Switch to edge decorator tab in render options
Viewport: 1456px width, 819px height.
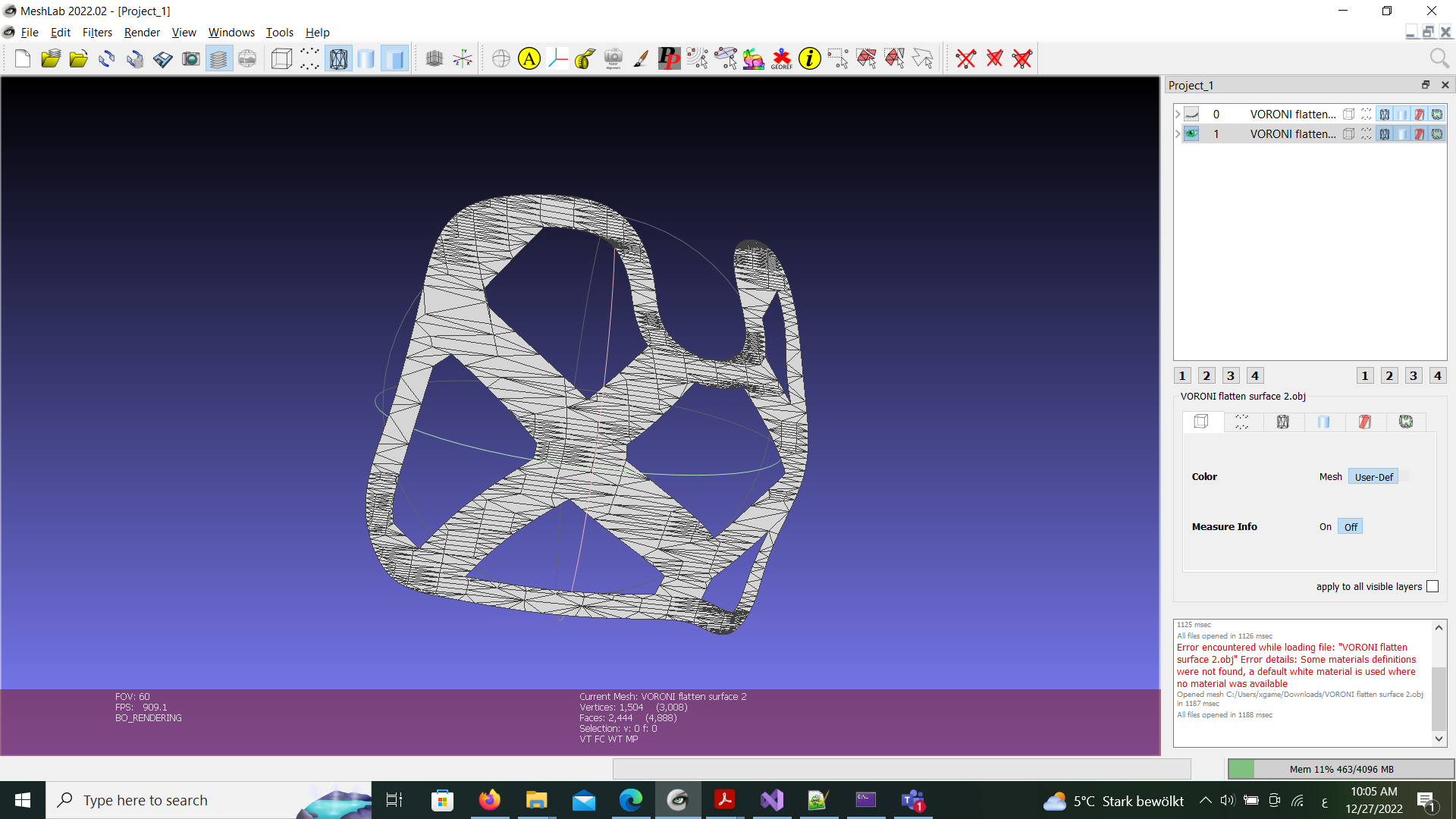point(1405,422)
